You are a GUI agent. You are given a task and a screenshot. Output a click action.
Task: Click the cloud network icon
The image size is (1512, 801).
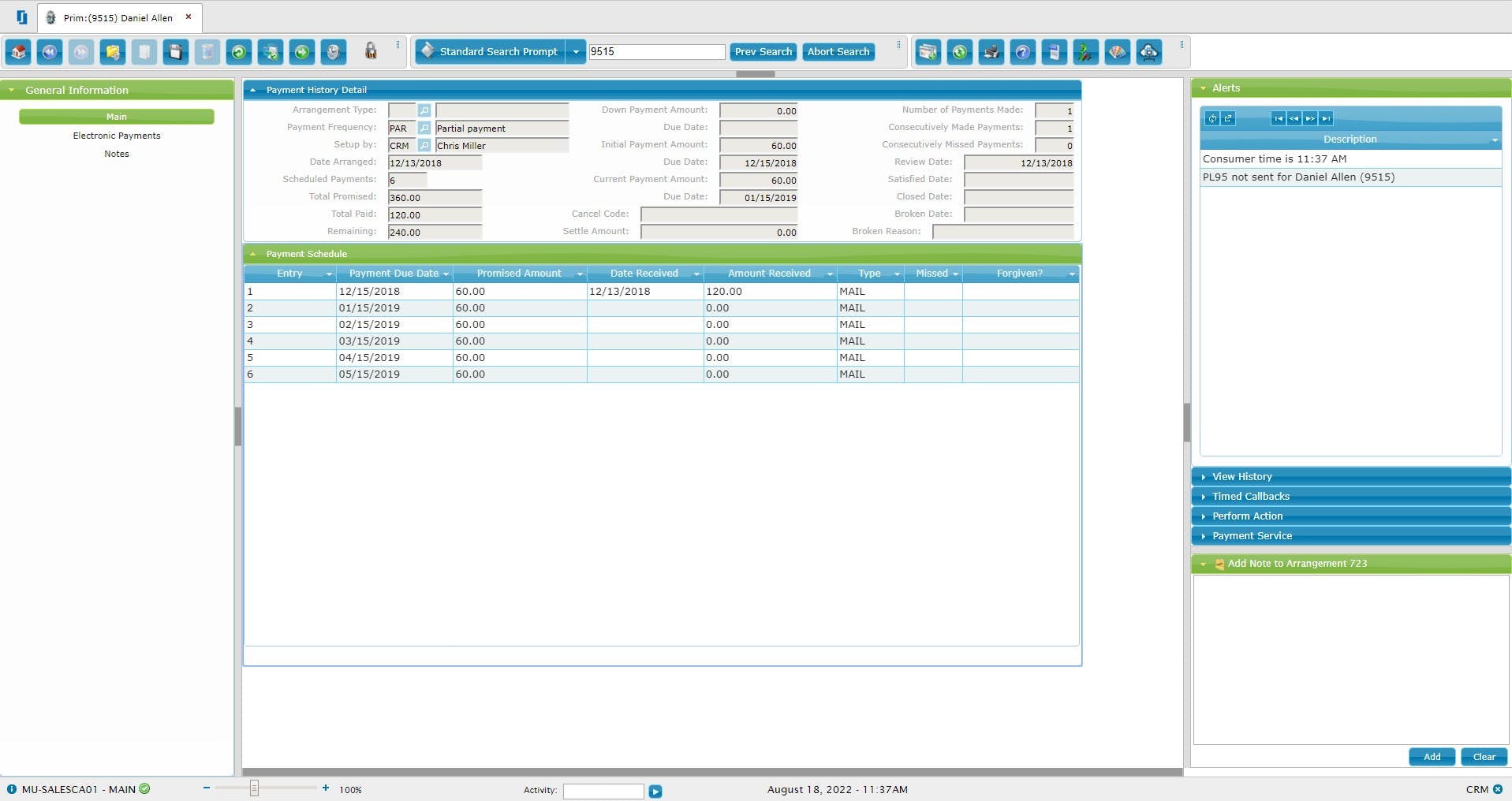coord(1149,52)
